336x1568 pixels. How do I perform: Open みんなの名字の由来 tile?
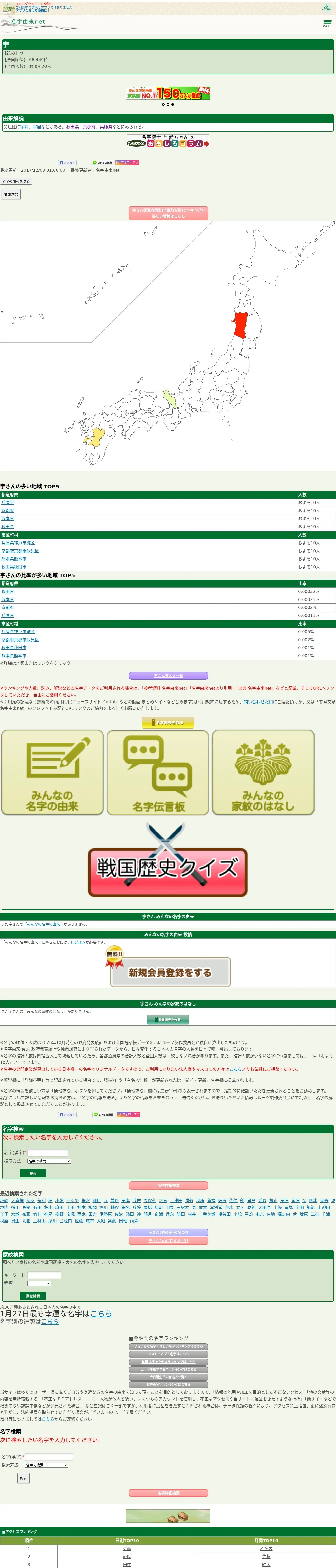point(52,773)
